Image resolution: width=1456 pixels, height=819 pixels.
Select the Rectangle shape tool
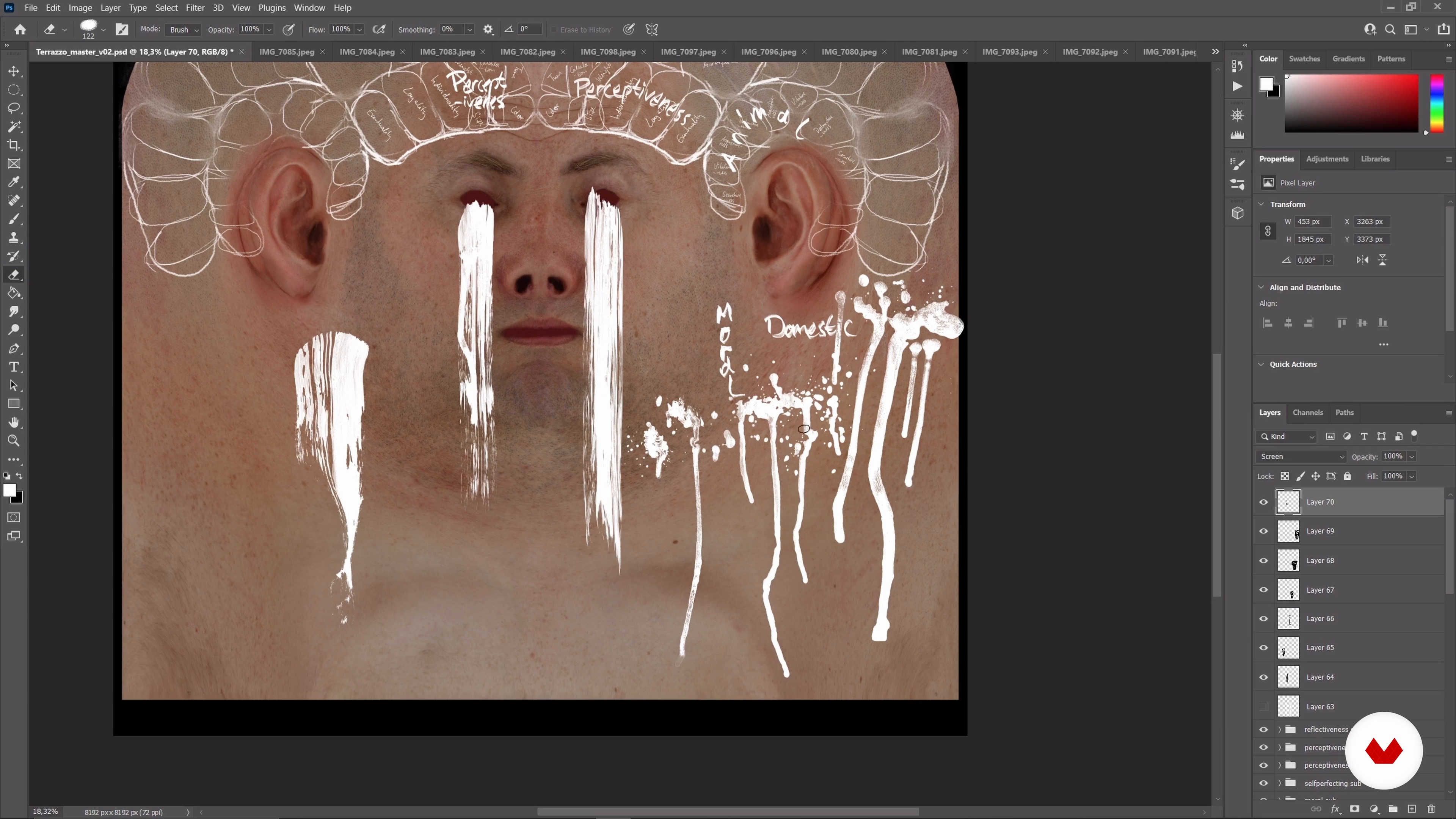coord(14,404)
